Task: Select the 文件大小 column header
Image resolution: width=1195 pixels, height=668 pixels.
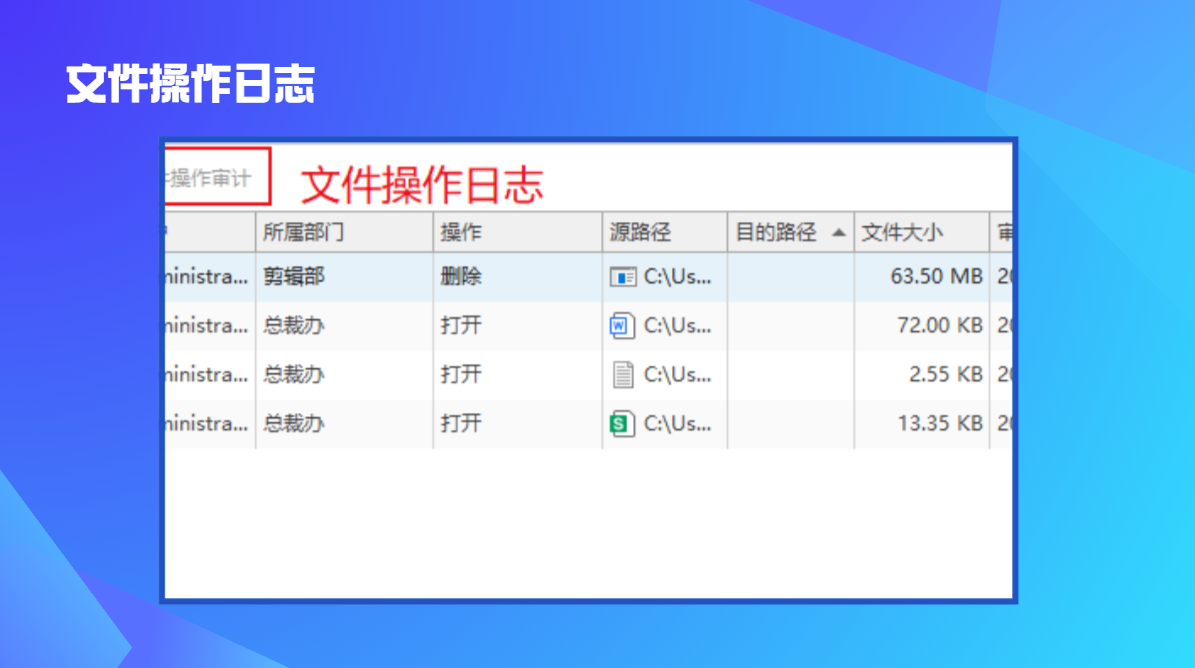Action: [902, 233]
